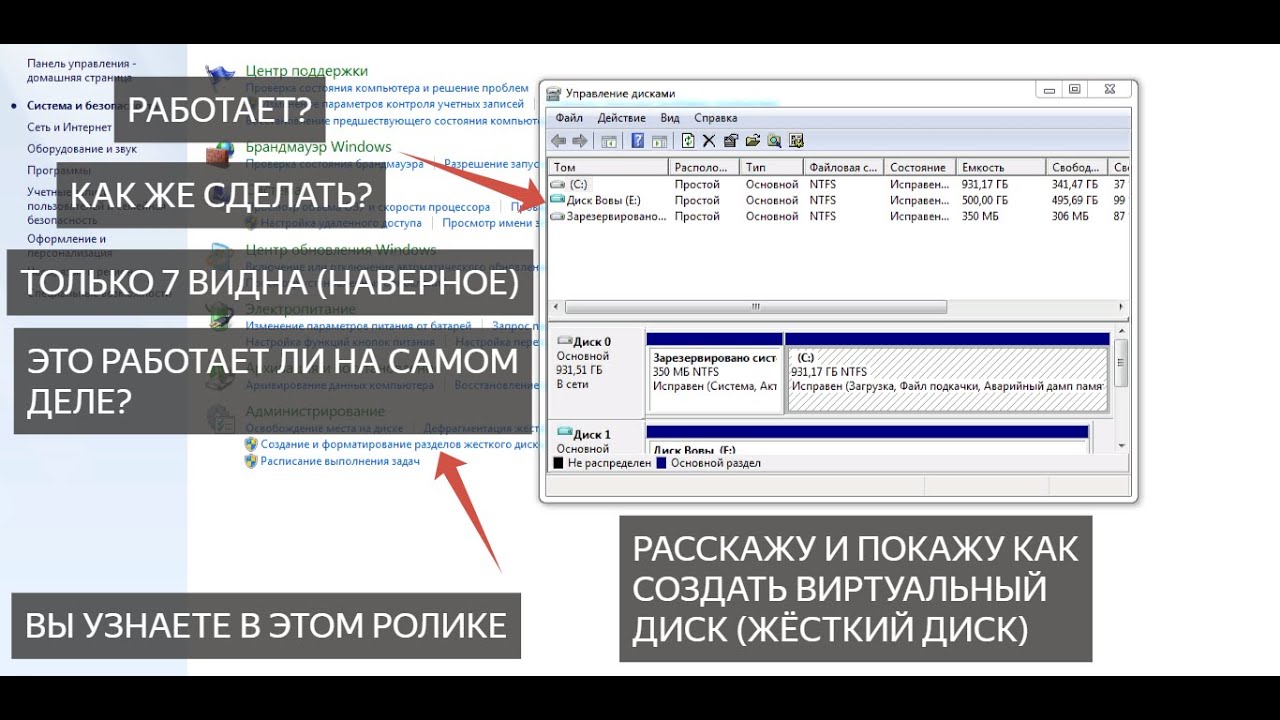Open Настройка удаленного доступа link
Screen dimensions: 1280x720
coord(341,223)
